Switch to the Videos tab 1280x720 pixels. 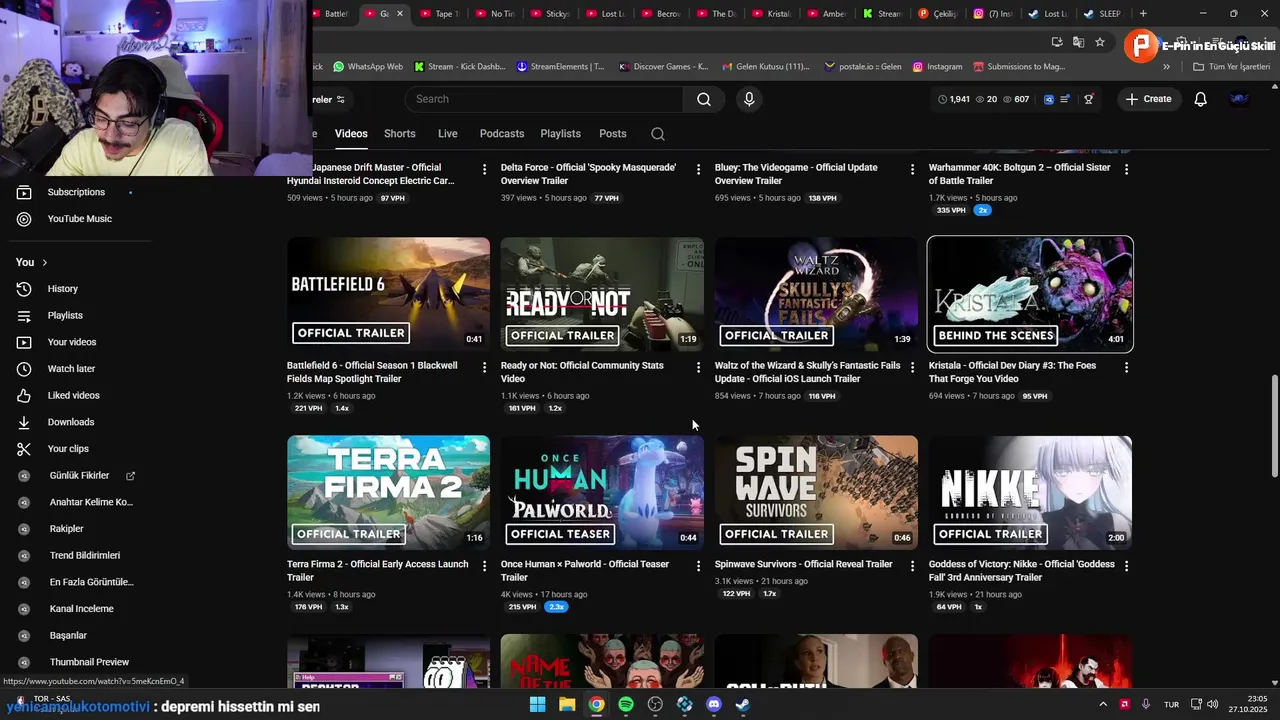[351, 134]
